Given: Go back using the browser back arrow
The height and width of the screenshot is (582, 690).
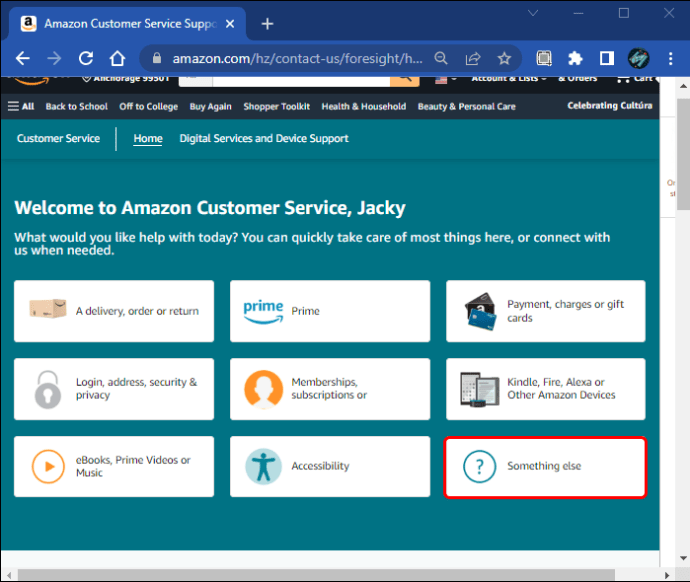Looking at the screenshot, I should (23, 58).
